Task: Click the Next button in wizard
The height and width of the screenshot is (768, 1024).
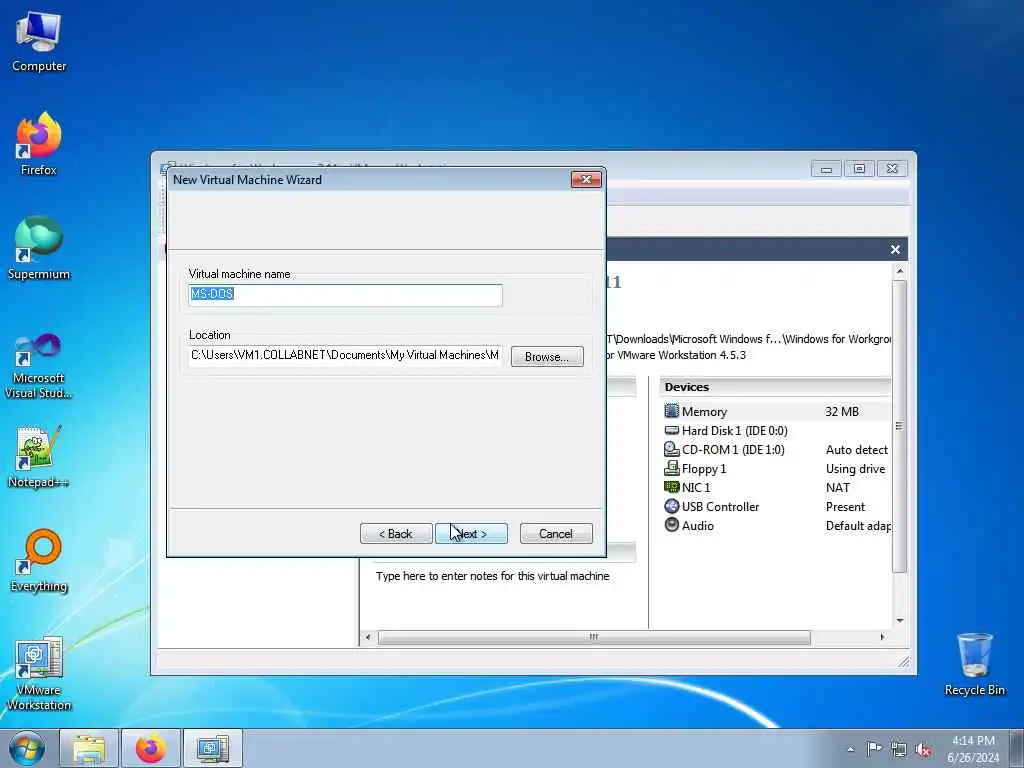Action: click(471, 534)
